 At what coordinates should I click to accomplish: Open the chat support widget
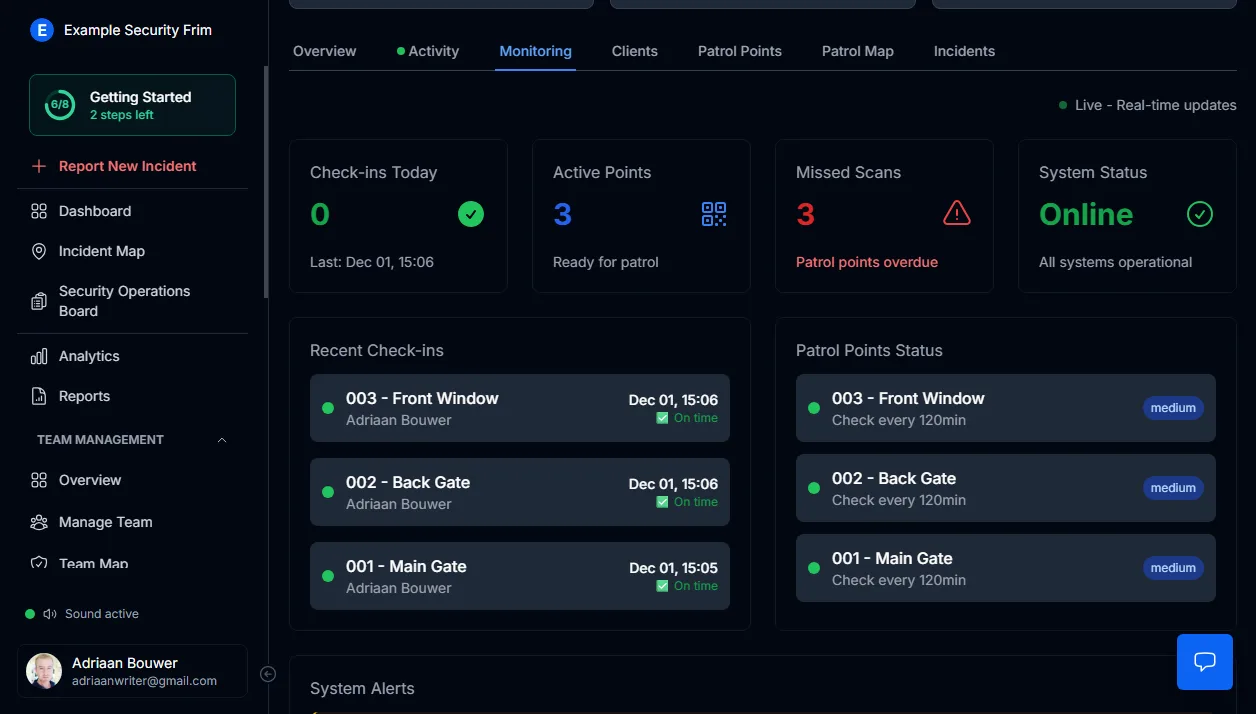1204,662
